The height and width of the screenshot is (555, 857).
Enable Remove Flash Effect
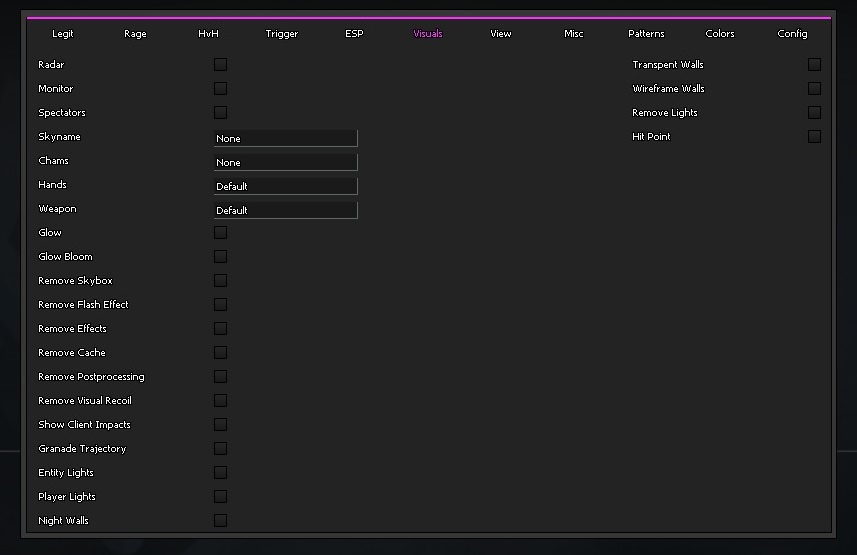(x=220, y=304)
